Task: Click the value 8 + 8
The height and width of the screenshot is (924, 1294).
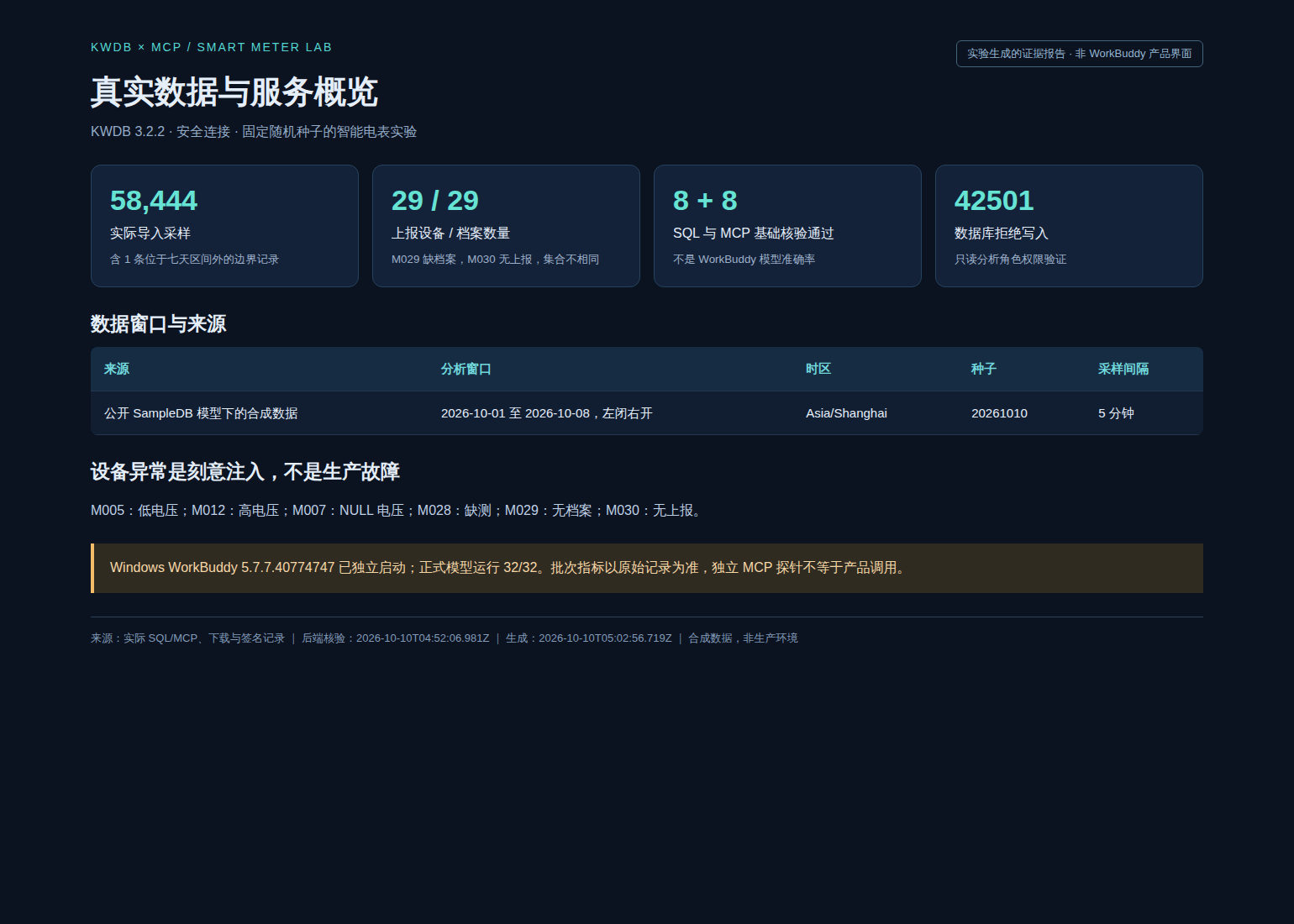Action: coord(705,201)
